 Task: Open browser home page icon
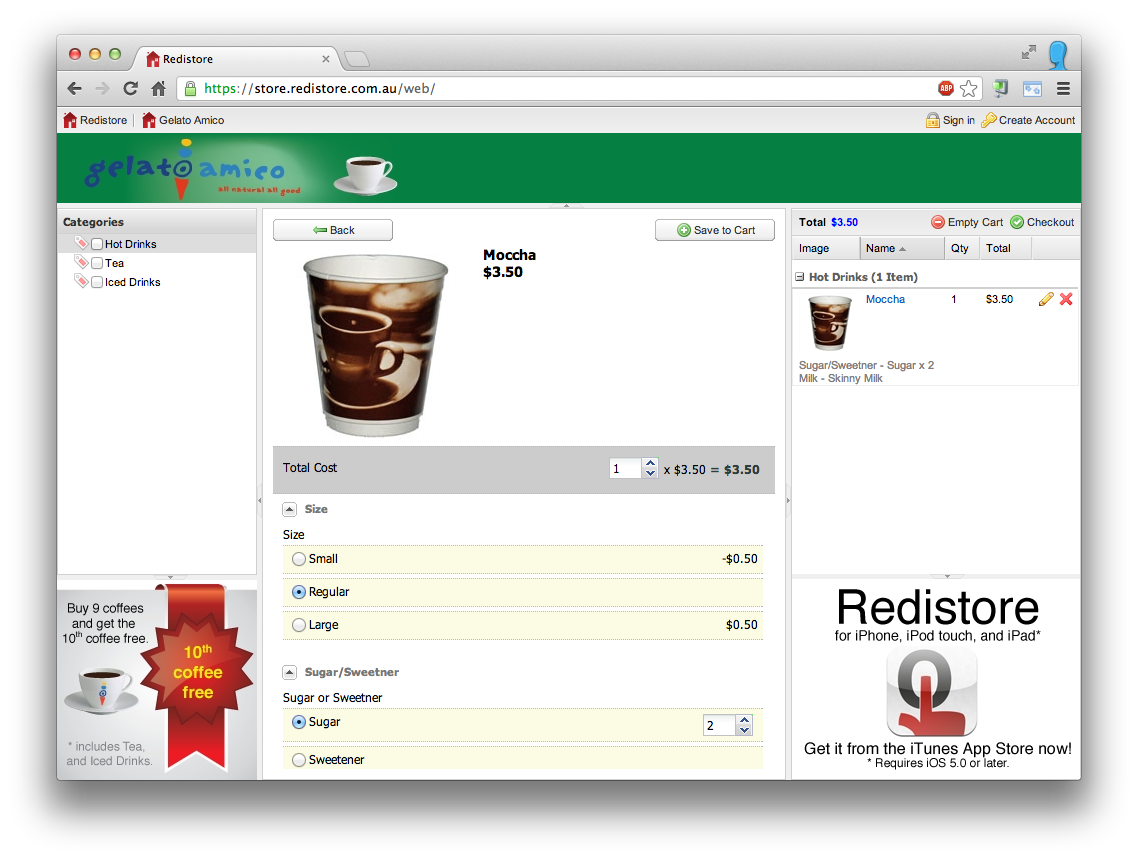(x=158, y=89)
